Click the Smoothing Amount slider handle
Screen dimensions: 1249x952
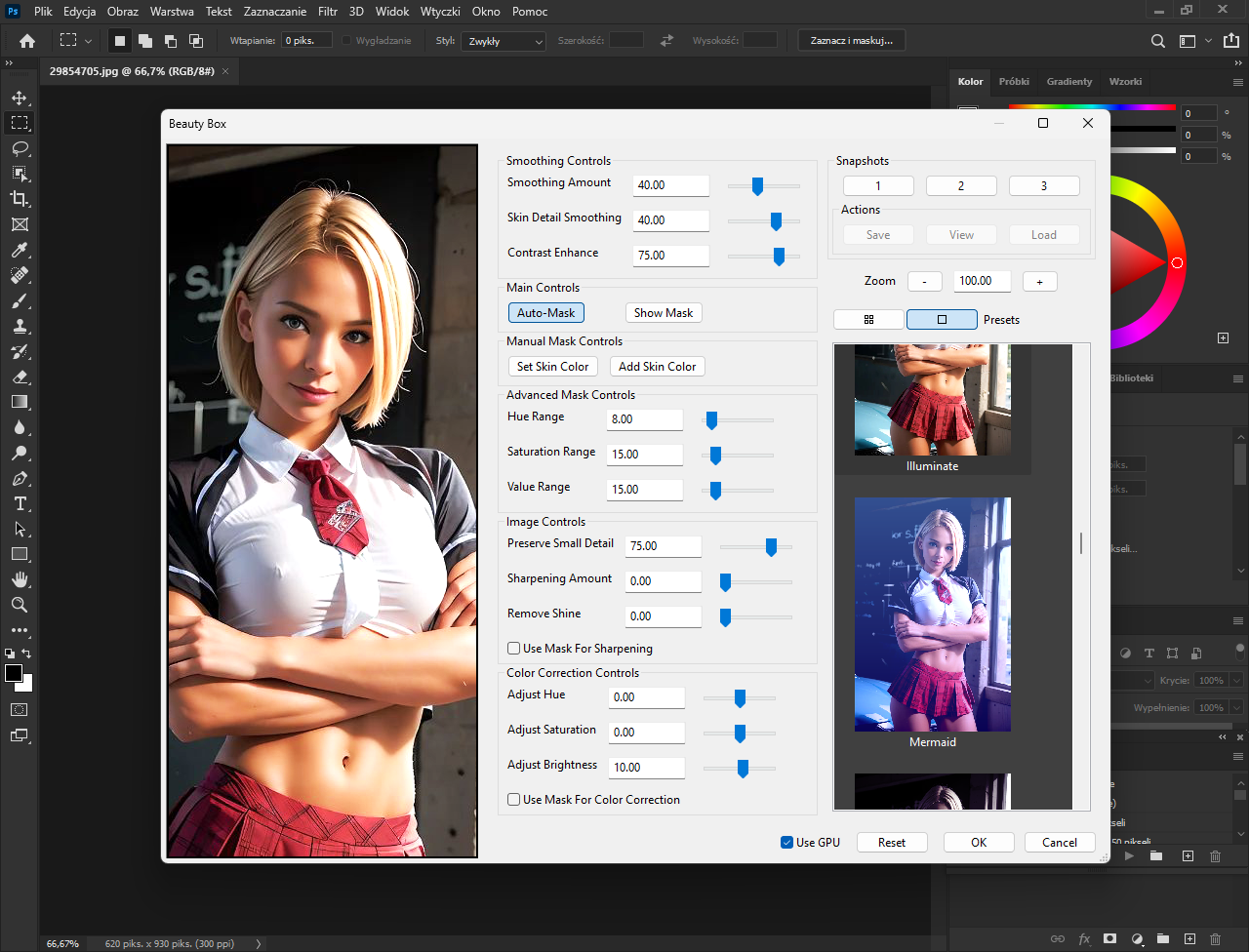pyautogui.click(x=757, y=186)
